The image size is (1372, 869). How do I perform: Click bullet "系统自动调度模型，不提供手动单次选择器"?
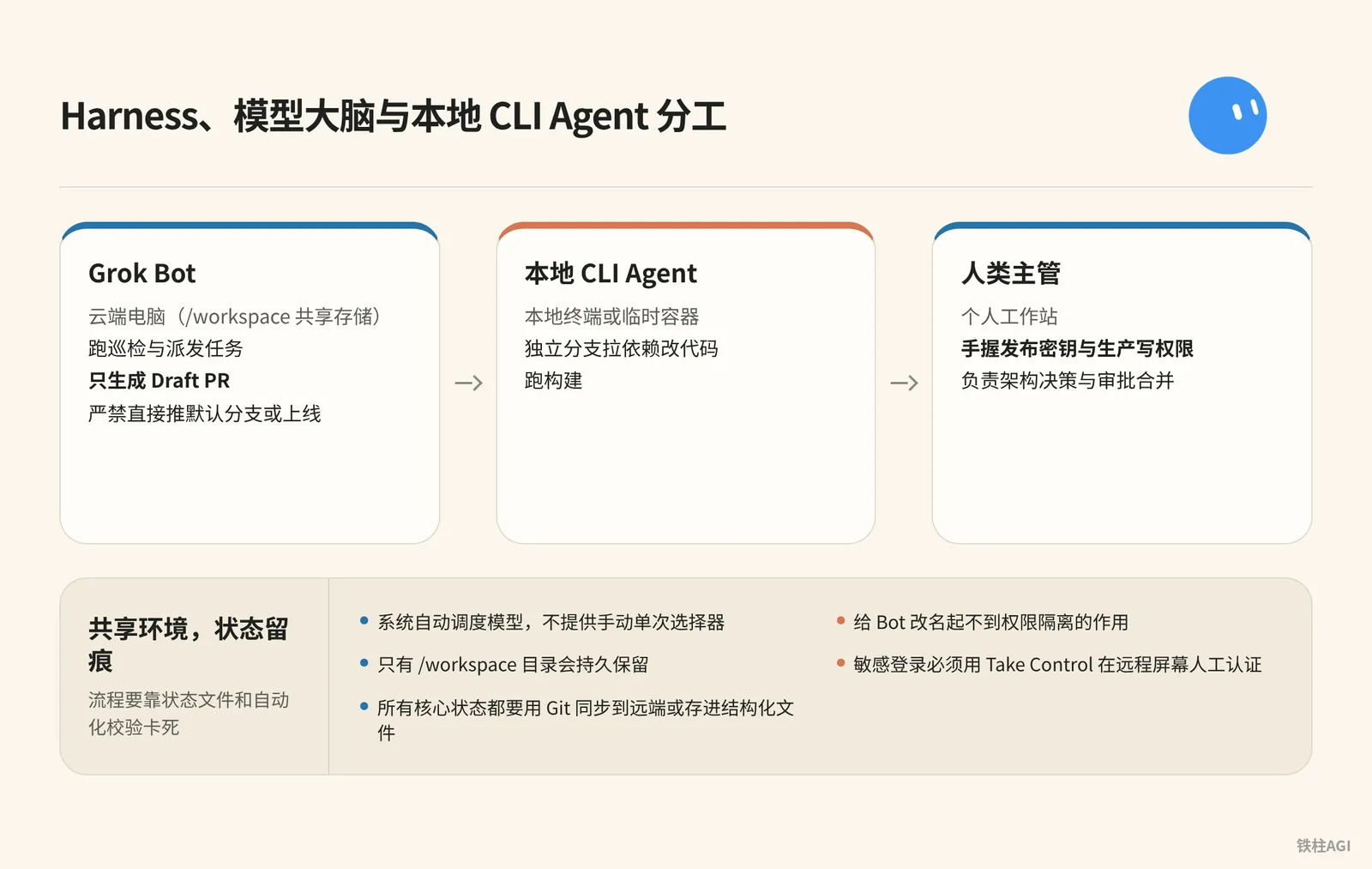(x=551, y=622)
